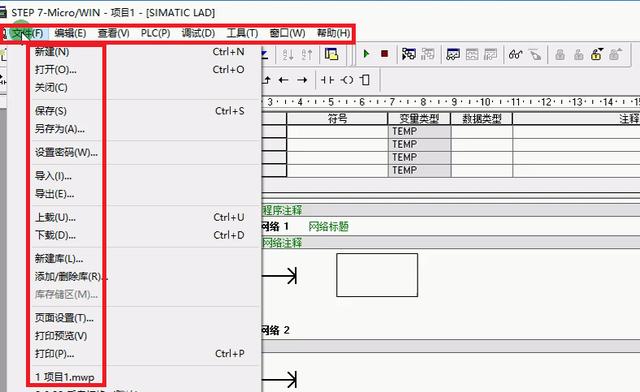Image resolution: width=640 pixels, height=392 pixels.
Task: Click the red STOP icon
Action: tap(384, 53)
